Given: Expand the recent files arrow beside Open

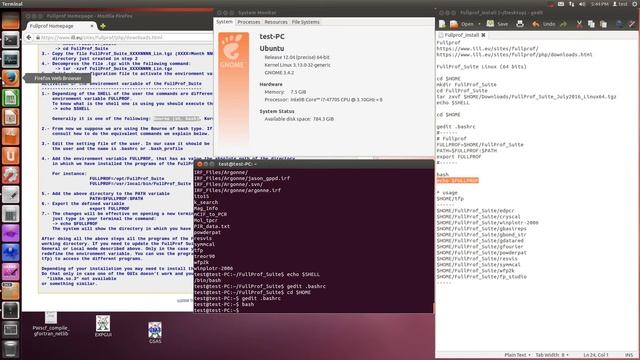Looking at the screenshot, I should click(479, 24).
